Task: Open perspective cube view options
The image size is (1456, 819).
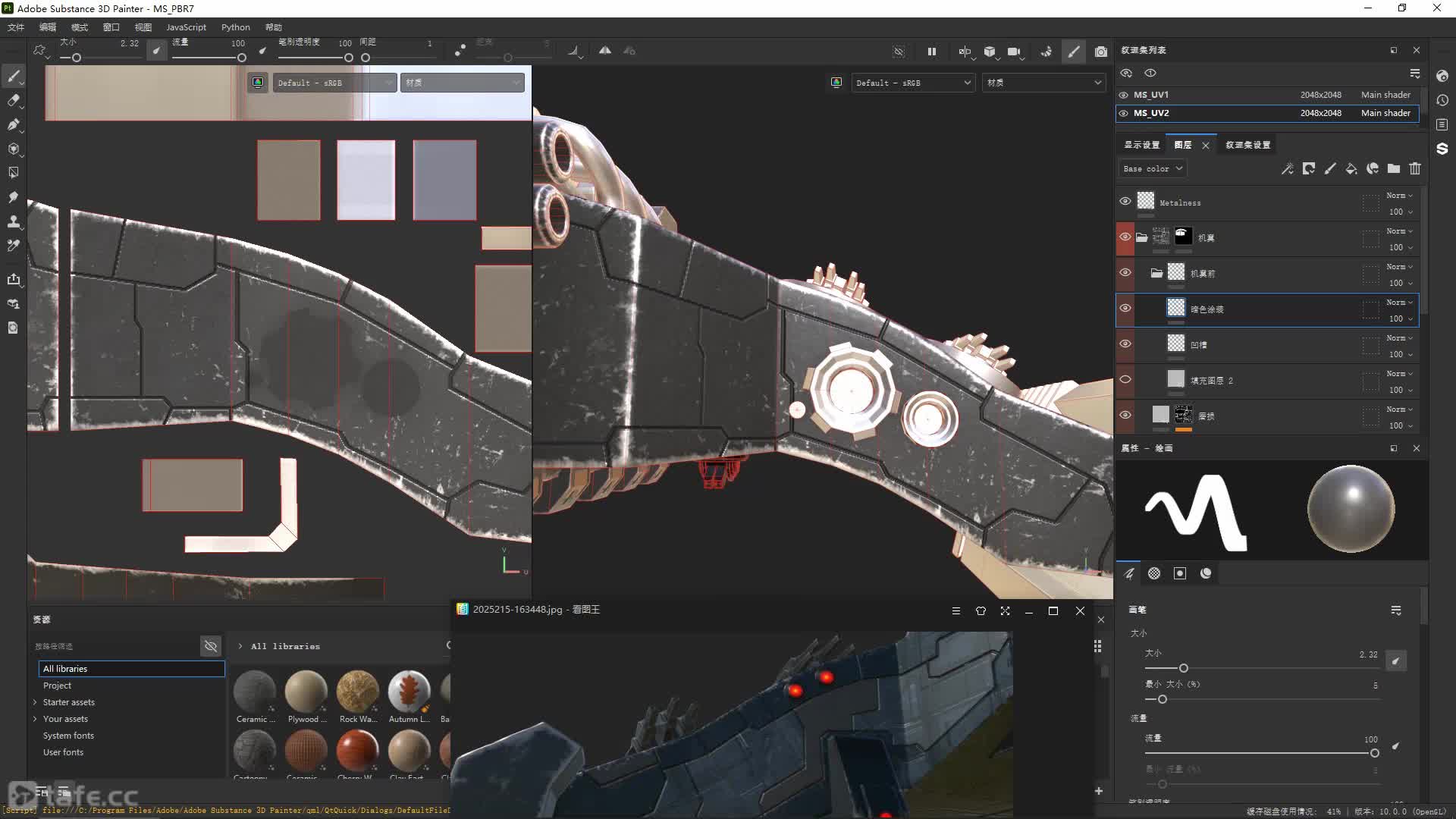Action: click(x=990, y=52)
